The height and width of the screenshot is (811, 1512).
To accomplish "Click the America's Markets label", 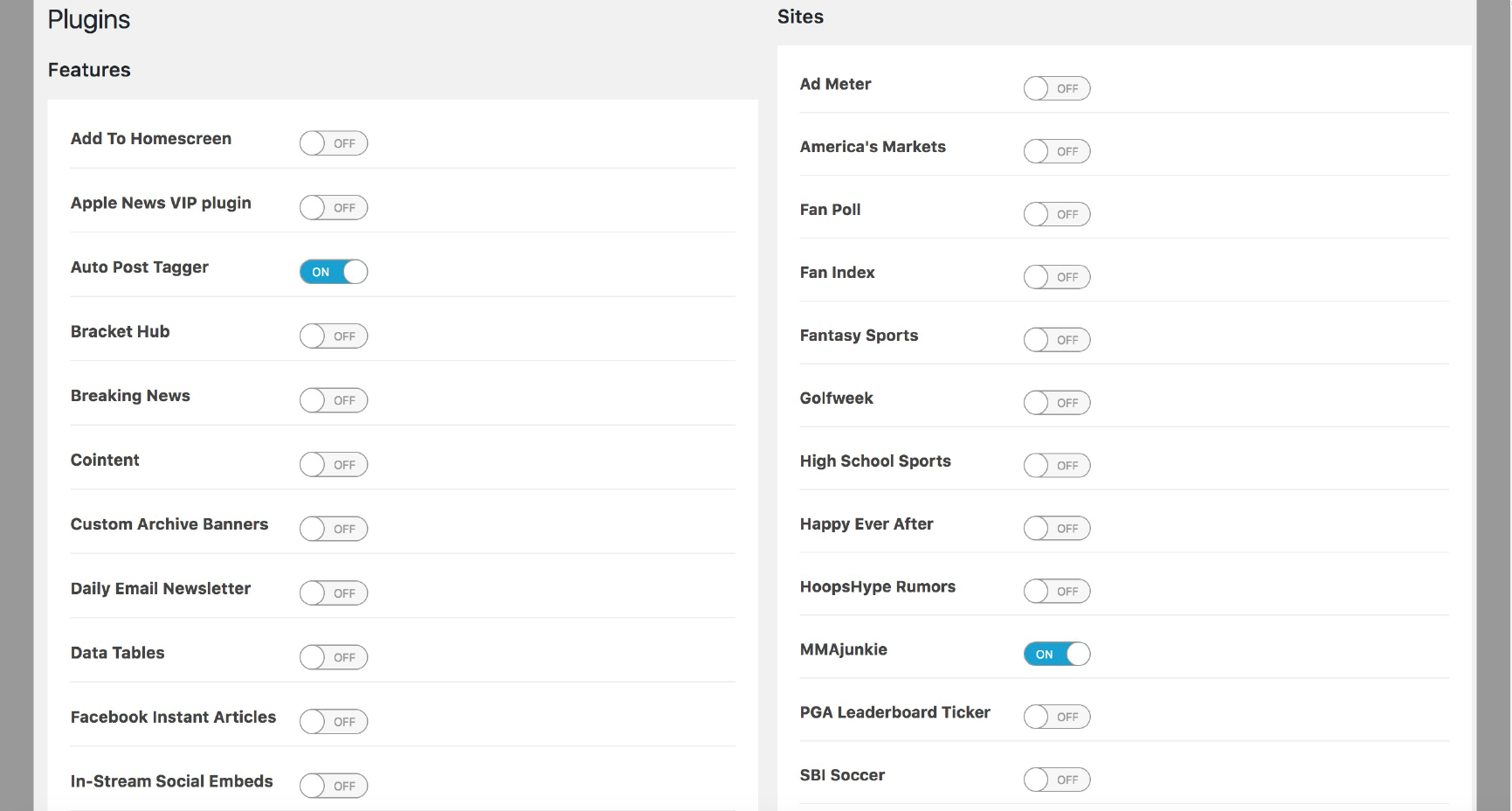I will pos(873,147).
